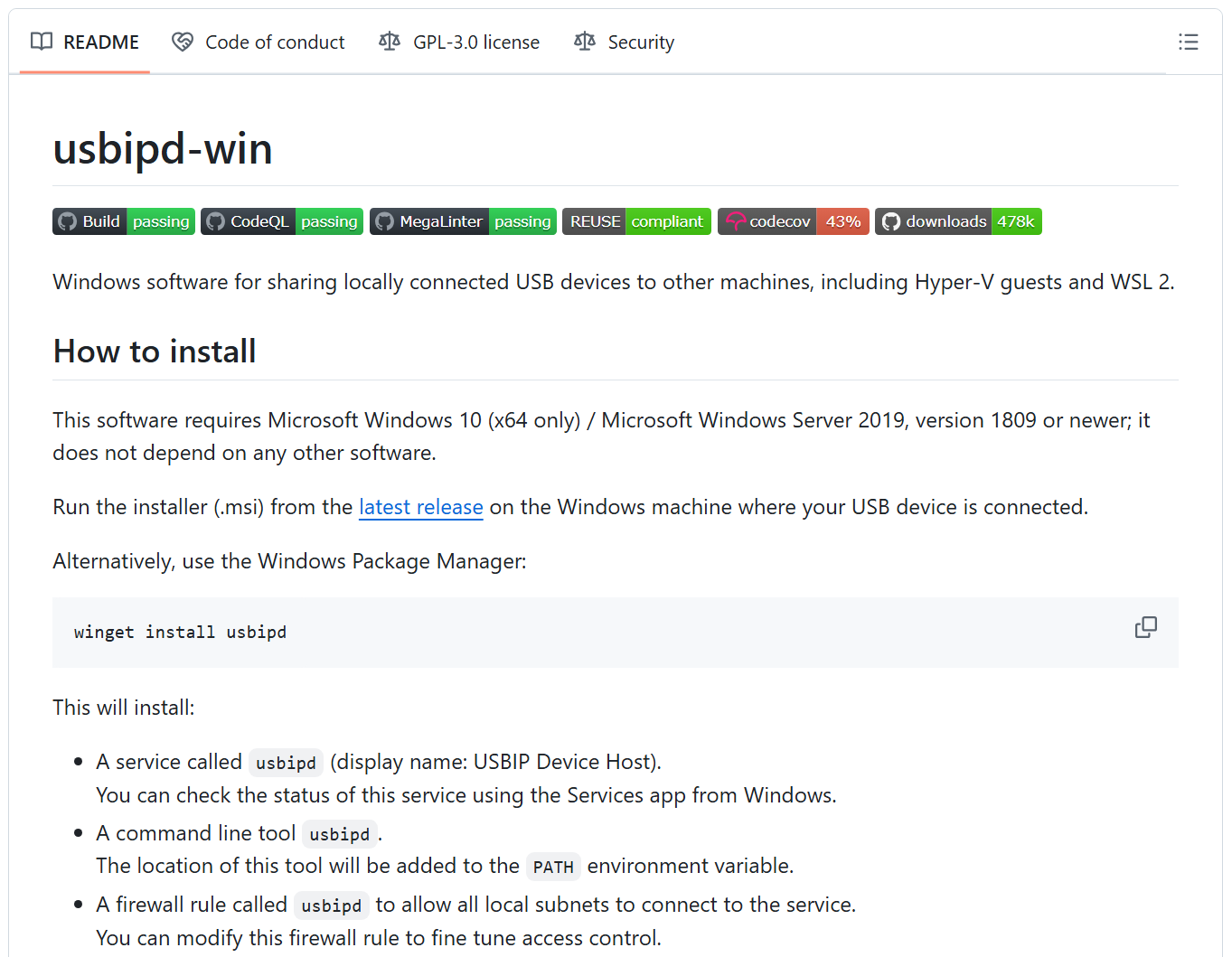Click the MegaLinter passing badge
The image size is (1232, 957).
point(463,221)
